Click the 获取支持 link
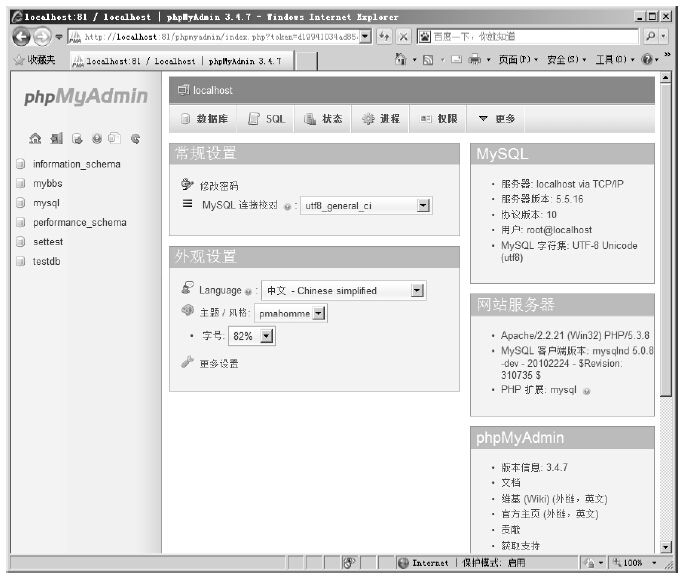 click(520, 545)
